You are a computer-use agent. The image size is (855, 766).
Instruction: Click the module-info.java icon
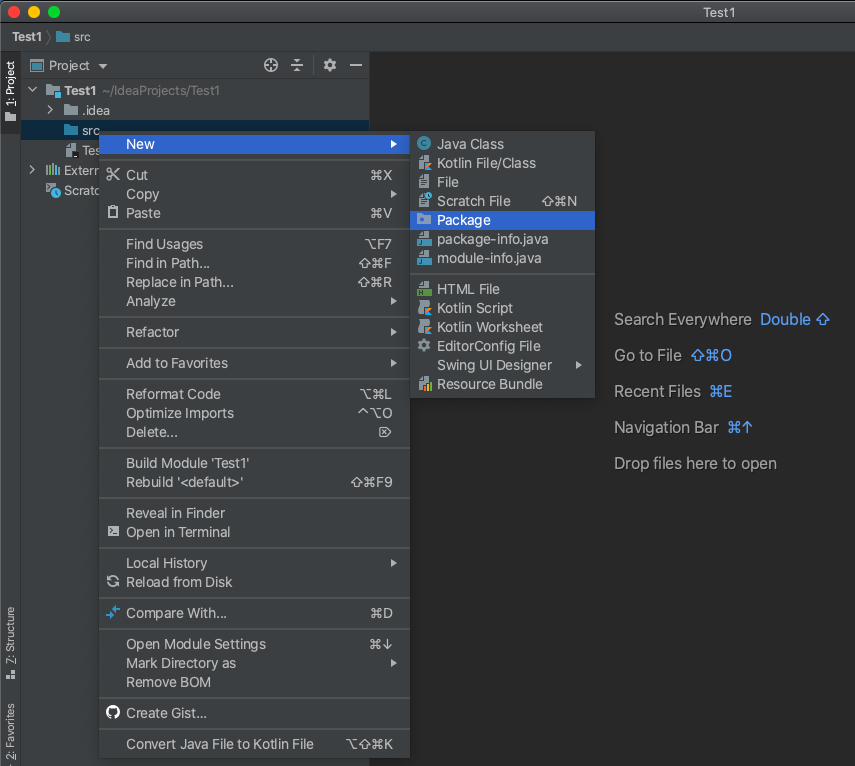point(424,258)
